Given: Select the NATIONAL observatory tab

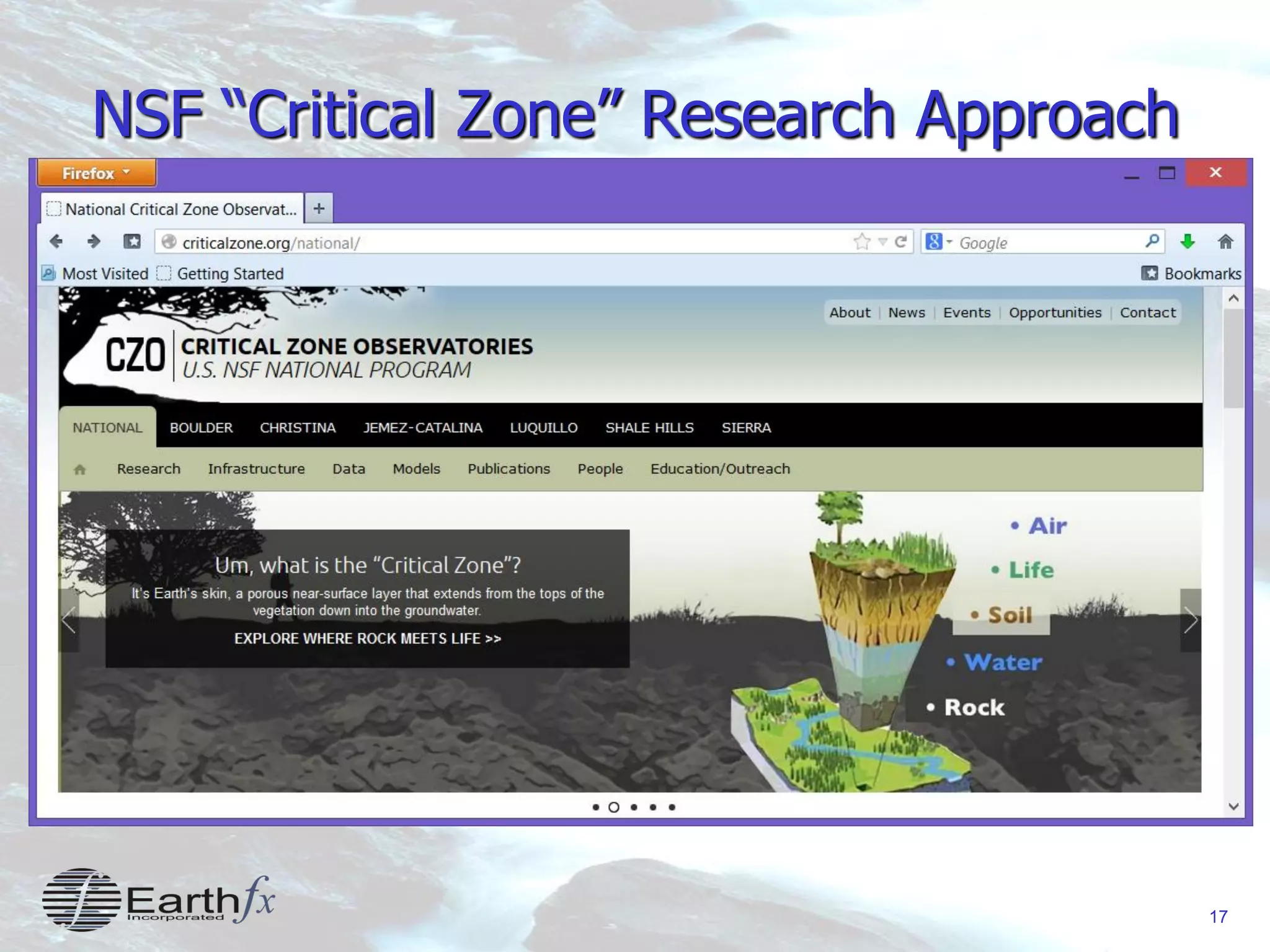Looking at the screenshot, I should tap(107, 427).
